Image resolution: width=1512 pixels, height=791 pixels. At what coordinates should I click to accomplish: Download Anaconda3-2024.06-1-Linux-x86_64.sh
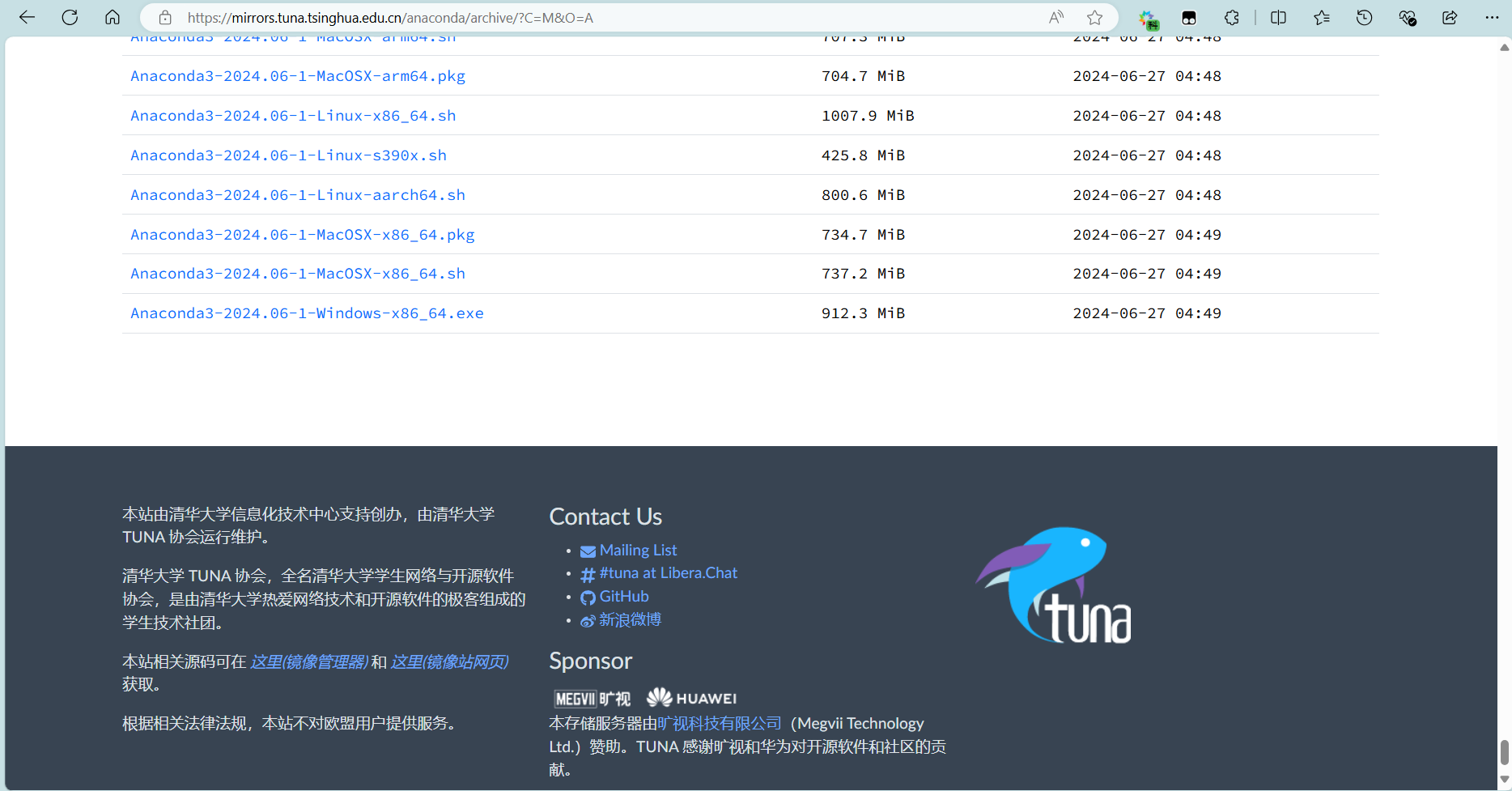pyautogui.click(x=293, y=116)
